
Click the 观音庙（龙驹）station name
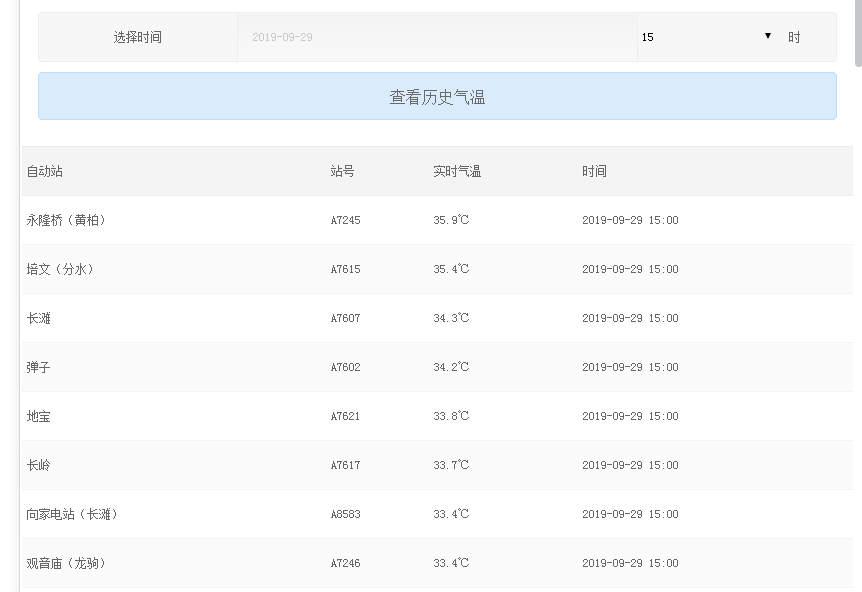pos(68,563)
